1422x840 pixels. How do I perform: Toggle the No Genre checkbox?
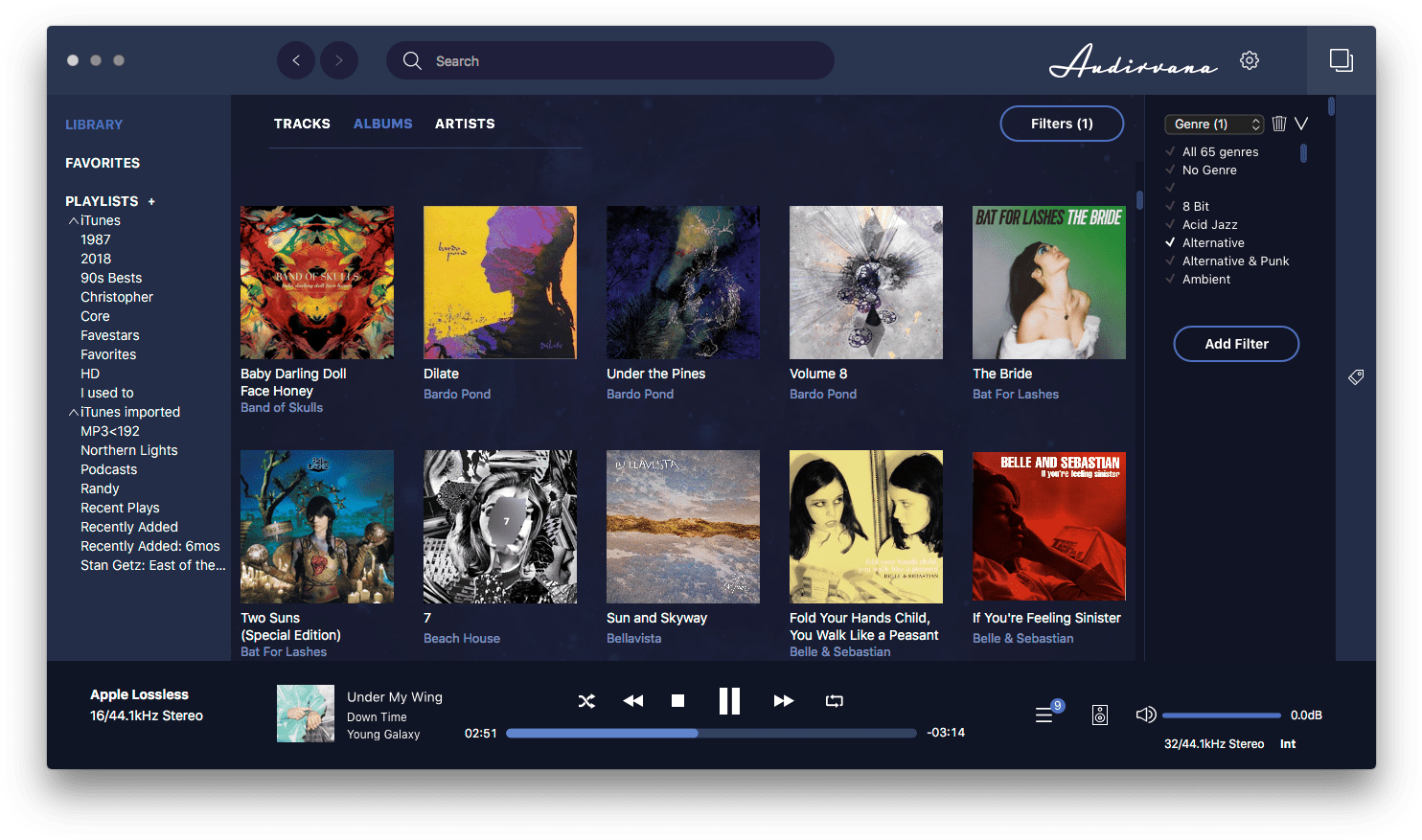(x=1170, y=170)
